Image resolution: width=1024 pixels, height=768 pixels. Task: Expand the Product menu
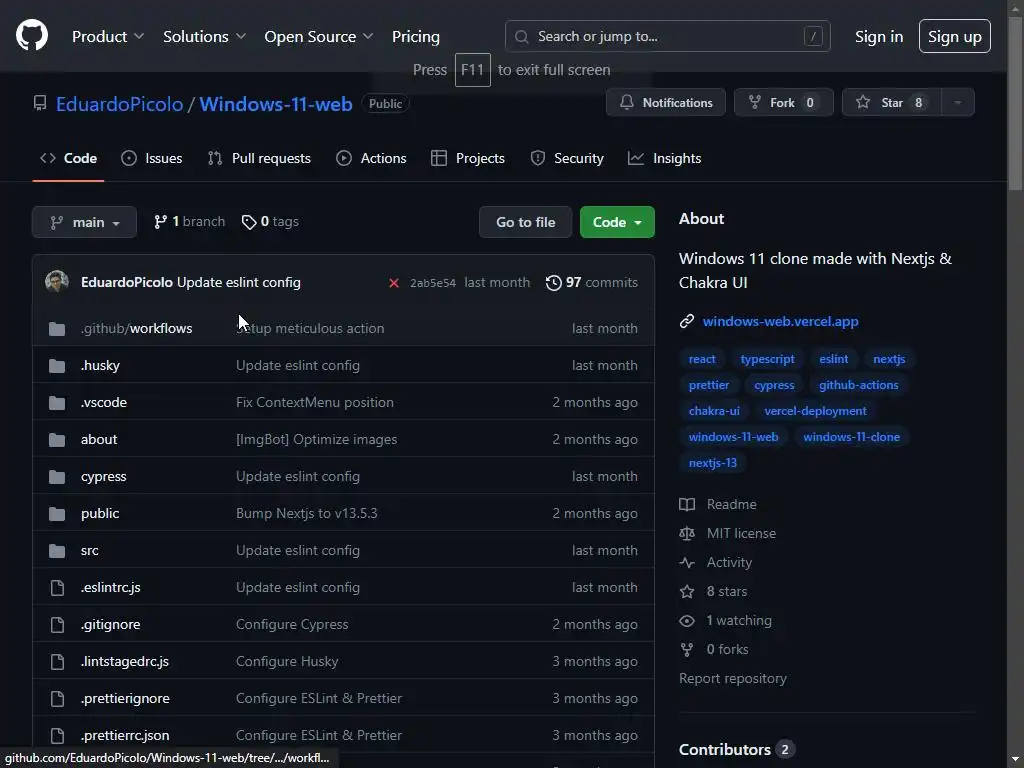(x=108, y=37)
